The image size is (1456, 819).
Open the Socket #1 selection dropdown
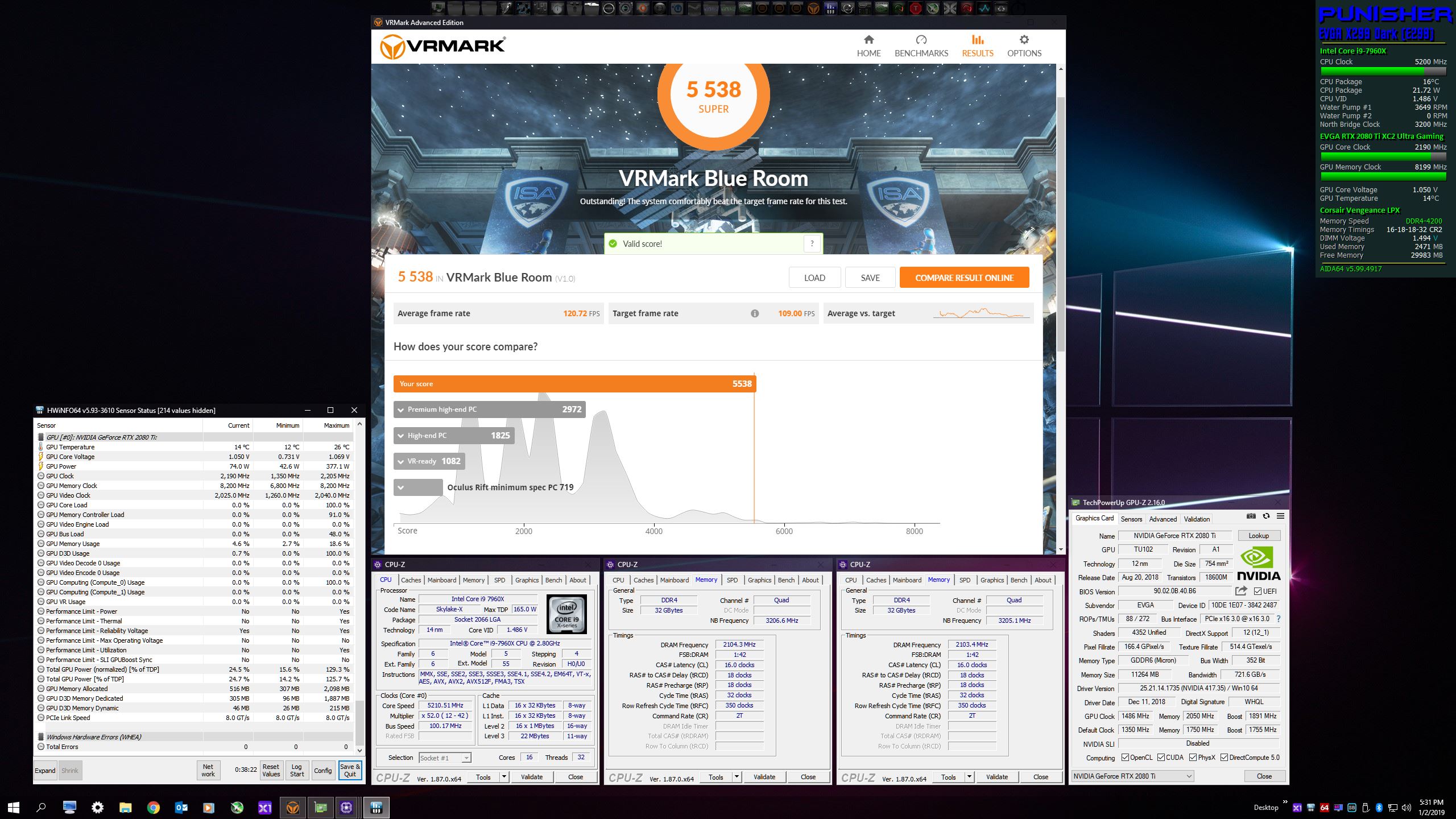(445, 758)
